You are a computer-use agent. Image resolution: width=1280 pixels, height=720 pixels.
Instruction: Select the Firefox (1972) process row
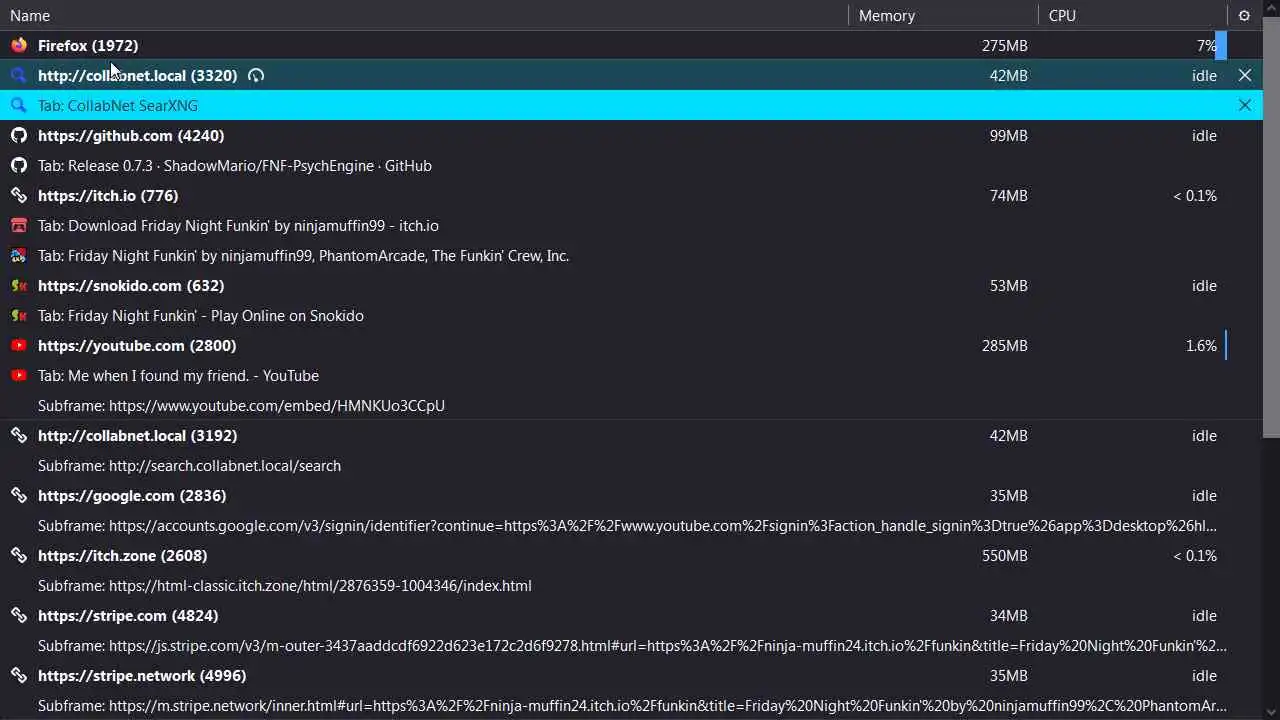[631, 45]
